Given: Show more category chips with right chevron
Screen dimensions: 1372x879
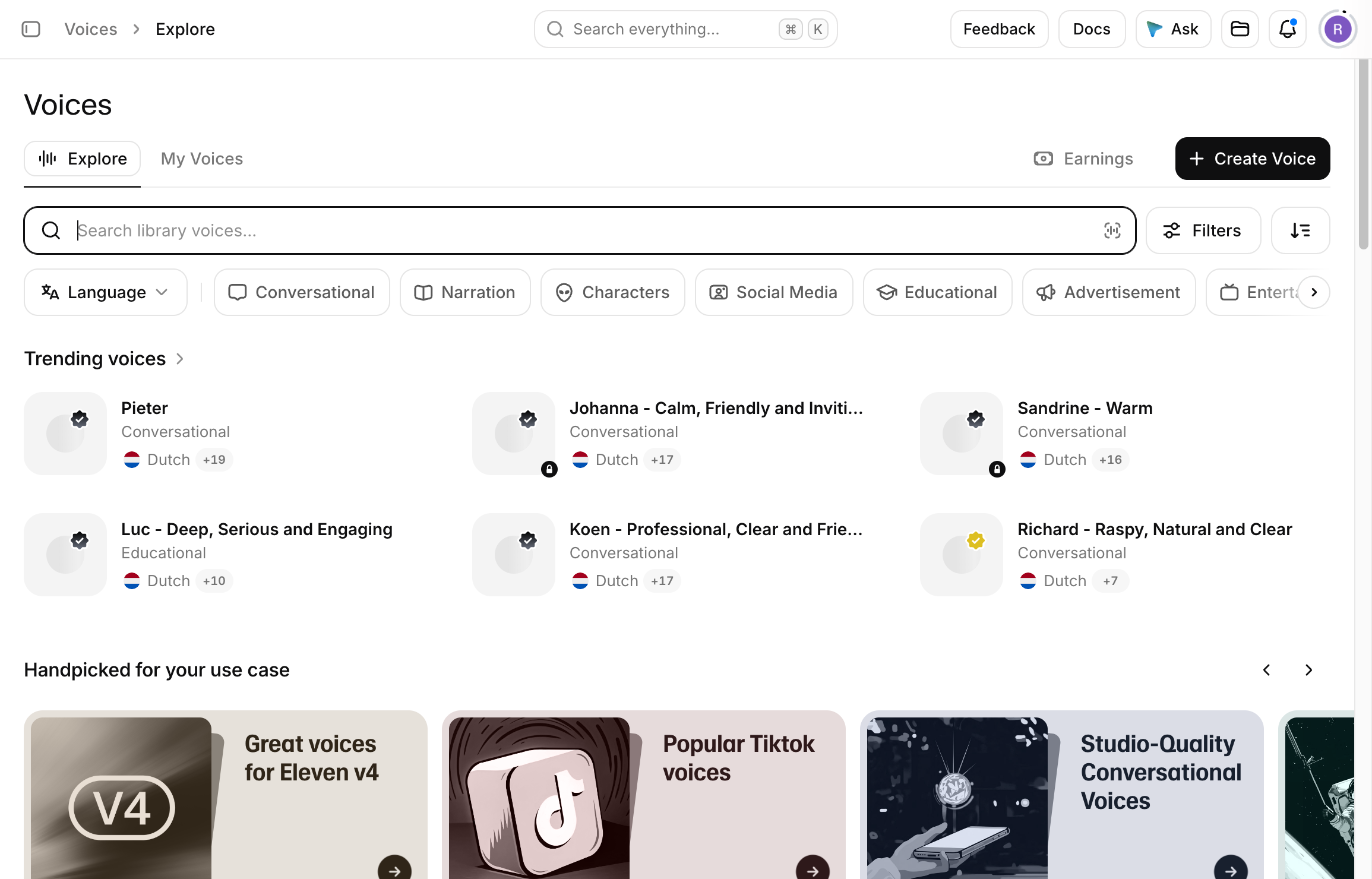Looking at the screenshot, I should click(1314, 292).
